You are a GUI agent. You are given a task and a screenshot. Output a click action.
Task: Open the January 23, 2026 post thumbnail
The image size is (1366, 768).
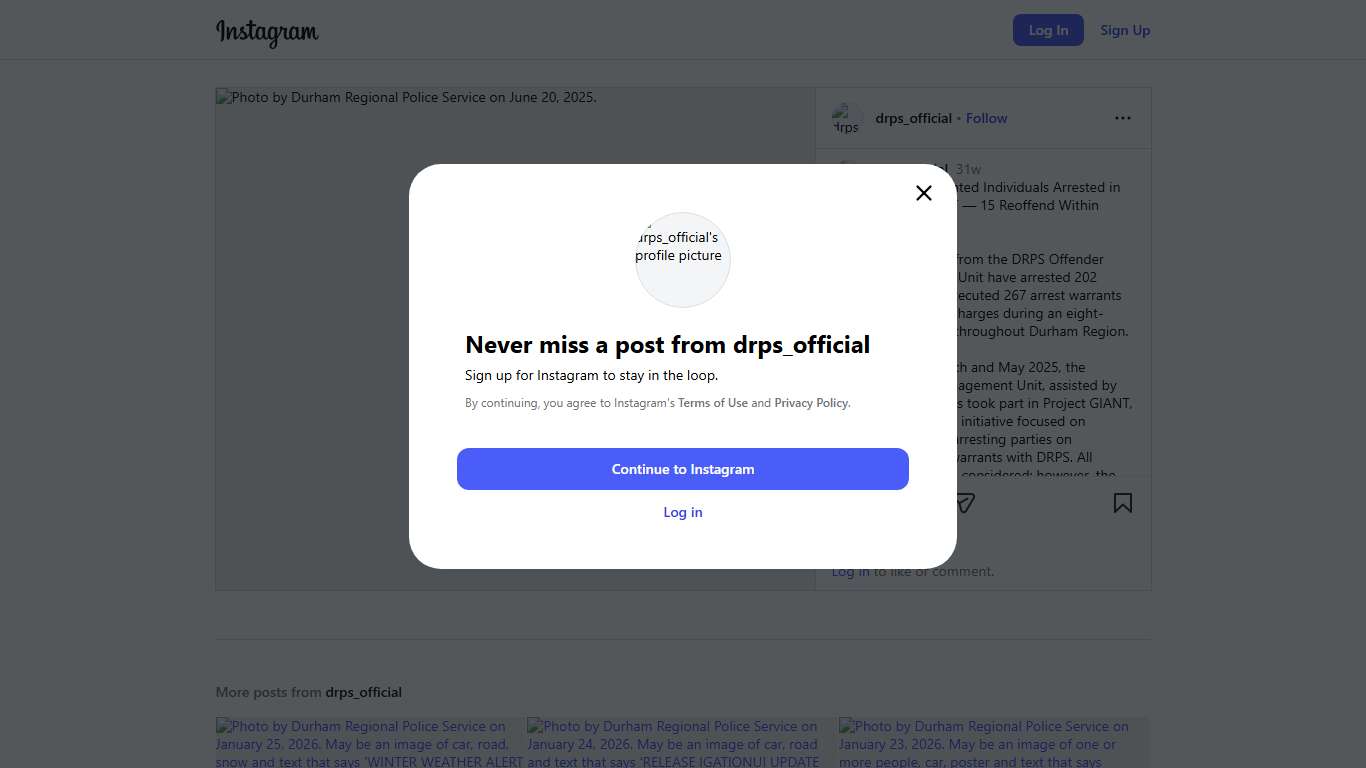click(x=993, y=743)
